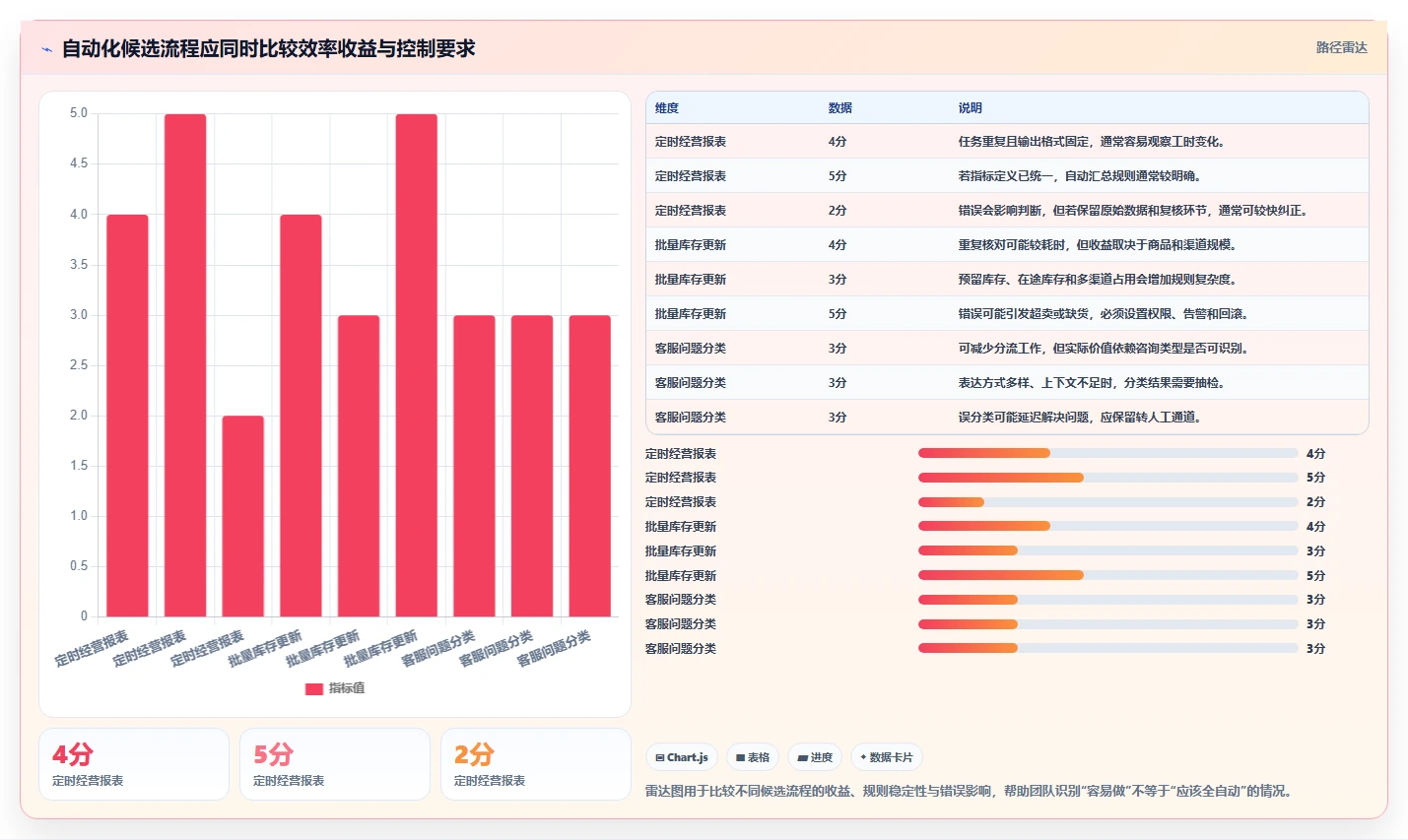This screenshot has width=1408, height=840.
Task: Click the 路径雷达 label in header
Action: pos(1342,47)
